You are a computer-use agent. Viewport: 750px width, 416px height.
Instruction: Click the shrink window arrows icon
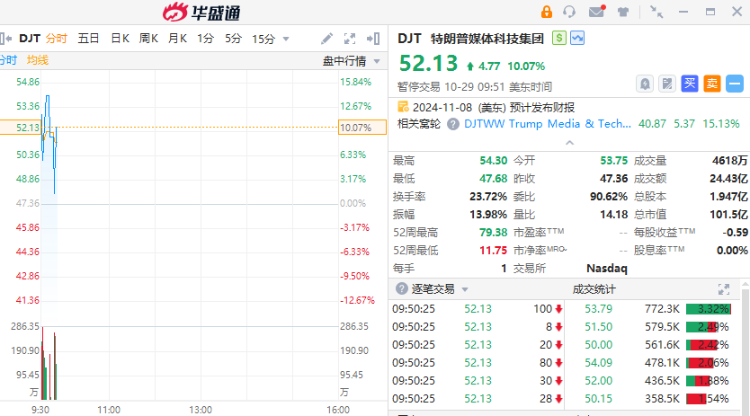tap(656, 12)
